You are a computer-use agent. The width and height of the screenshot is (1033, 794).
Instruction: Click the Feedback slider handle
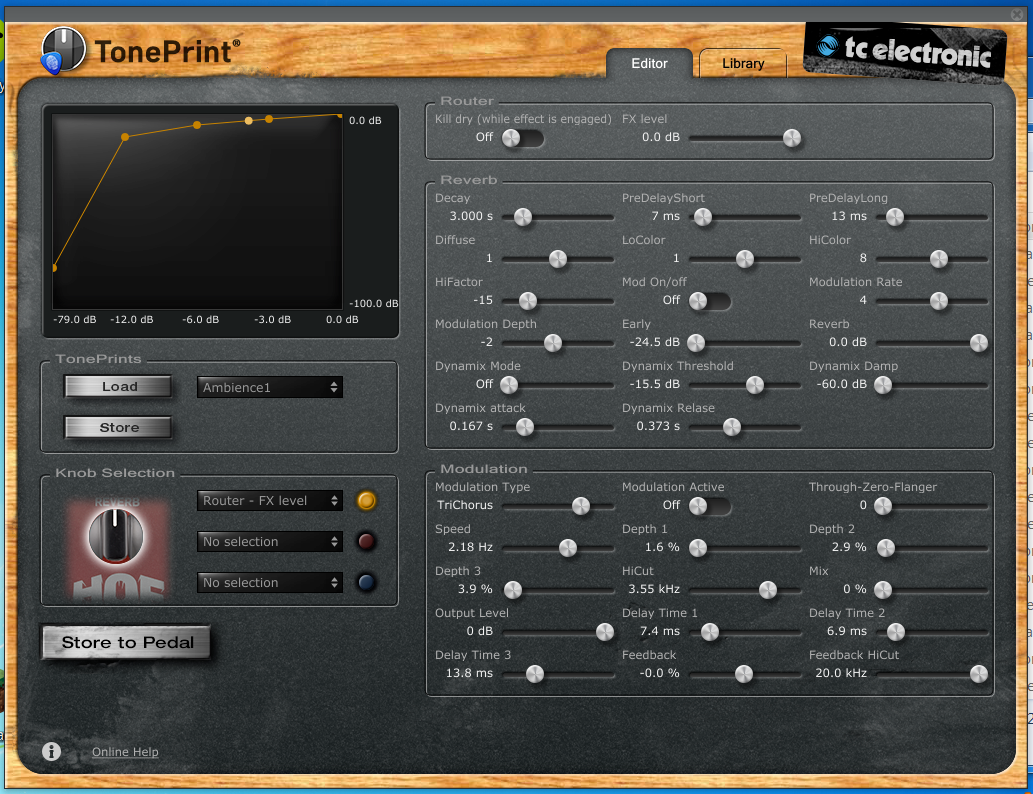(744, 674)
